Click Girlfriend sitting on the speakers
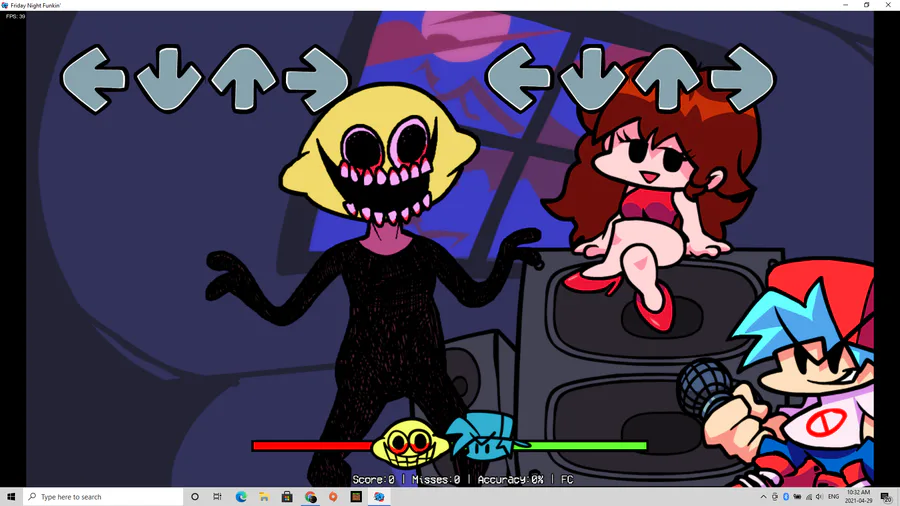The height and width of the screenshot is (506, 900). (x=649, y=195)
